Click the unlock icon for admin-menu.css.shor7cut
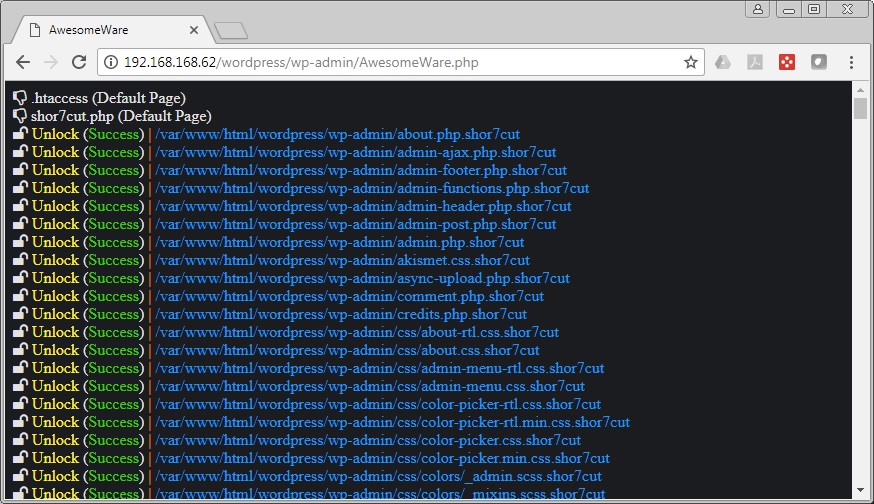The image size is (874, 504). click(21, 385)
